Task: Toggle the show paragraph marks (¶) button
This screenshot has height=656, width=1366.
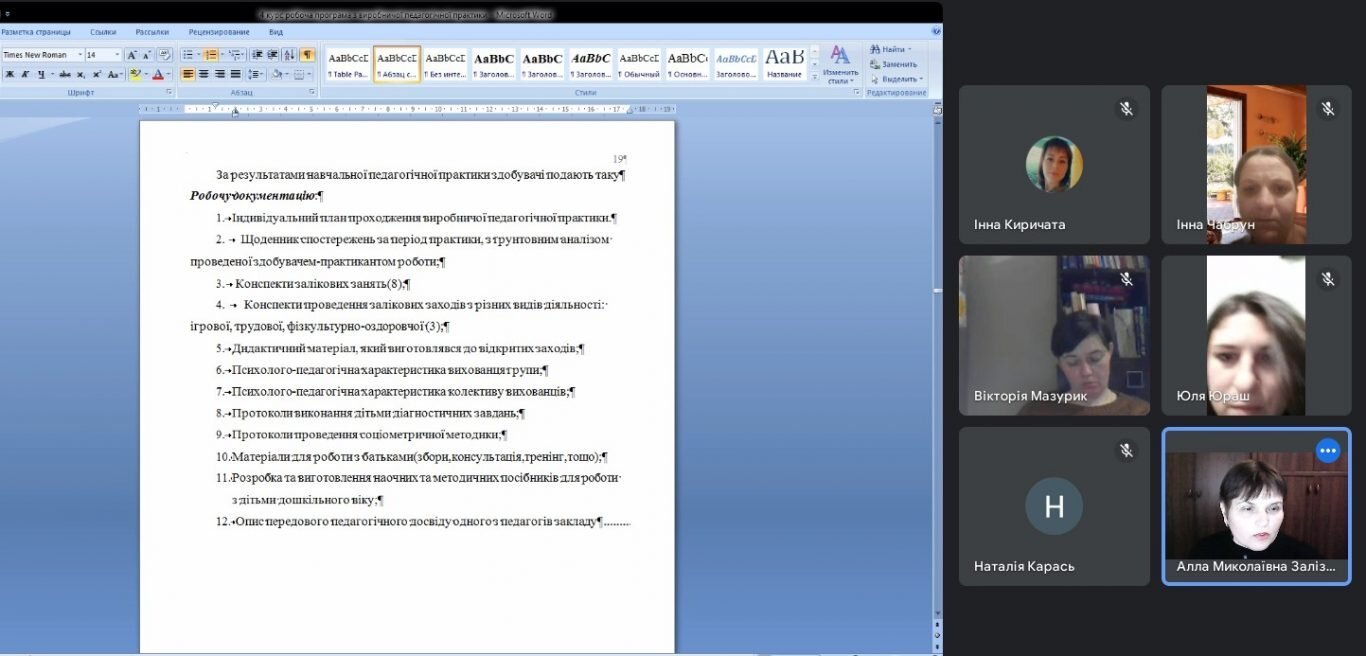Action: point(307,55)
